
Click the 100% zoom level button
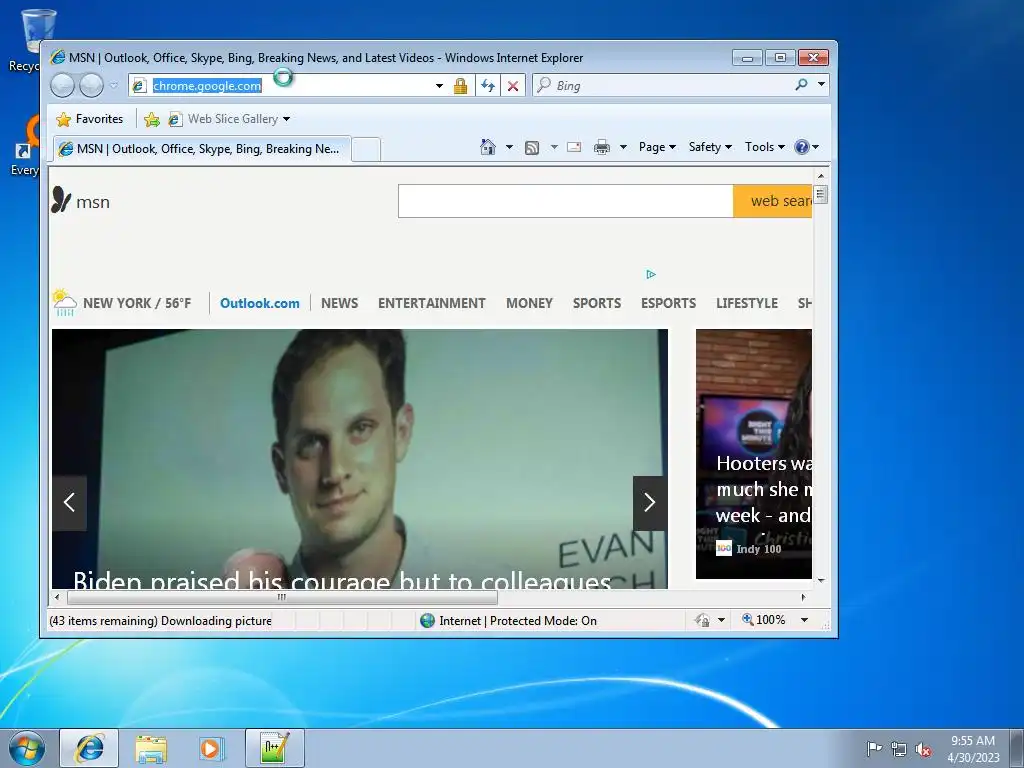[x=763, y=620]
